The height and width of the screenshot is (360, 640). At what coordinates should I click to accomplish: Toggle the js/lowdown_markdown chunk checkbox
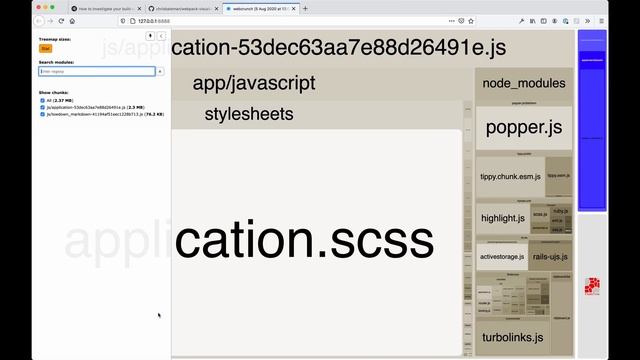42,114
